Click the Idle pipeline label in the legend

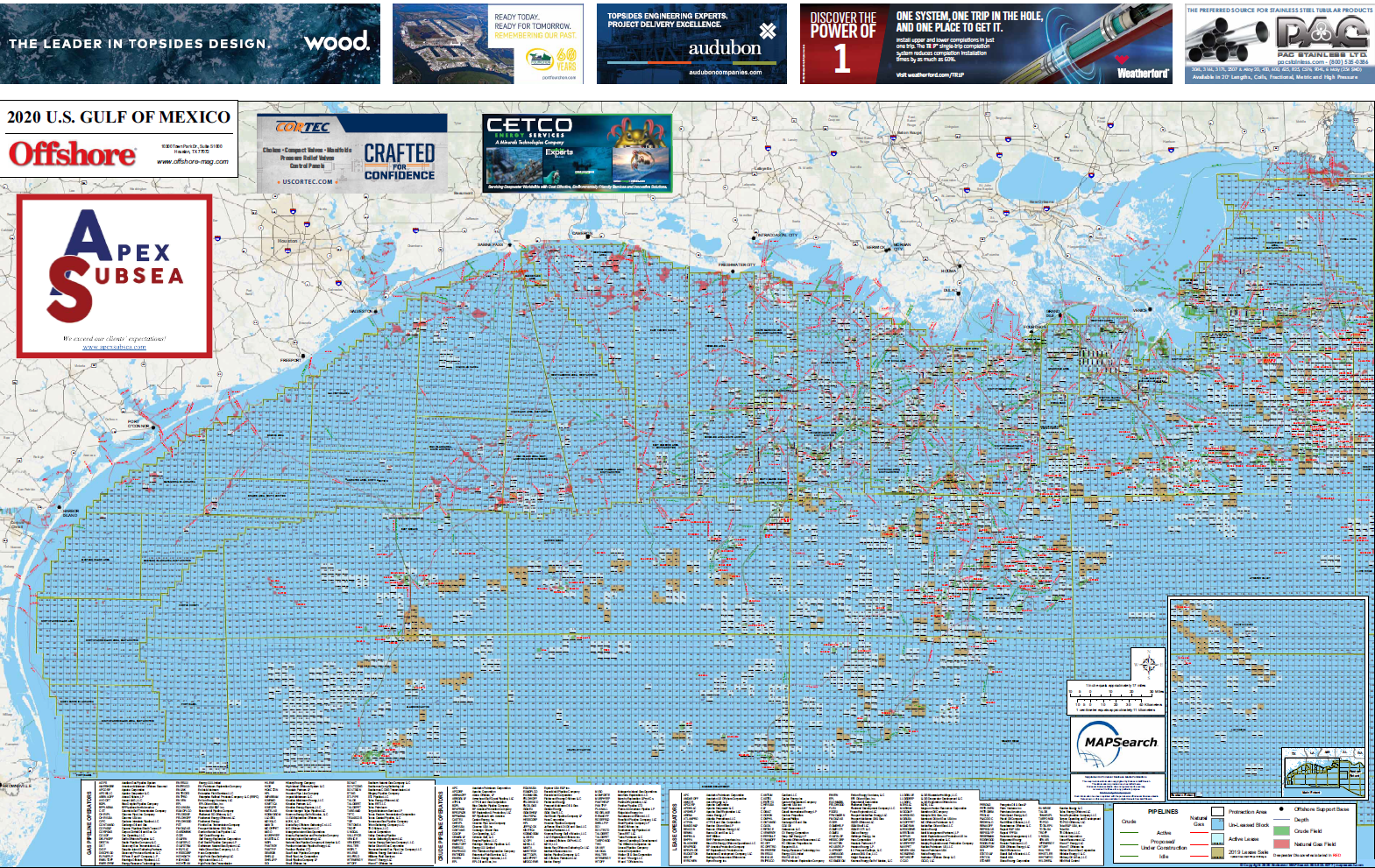click(1164, 857)
